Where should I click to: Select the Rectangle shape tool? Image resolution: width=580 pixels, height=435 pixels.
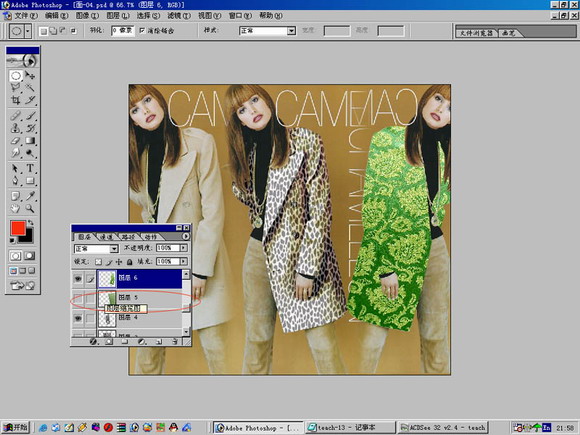(x=30, y=181)
